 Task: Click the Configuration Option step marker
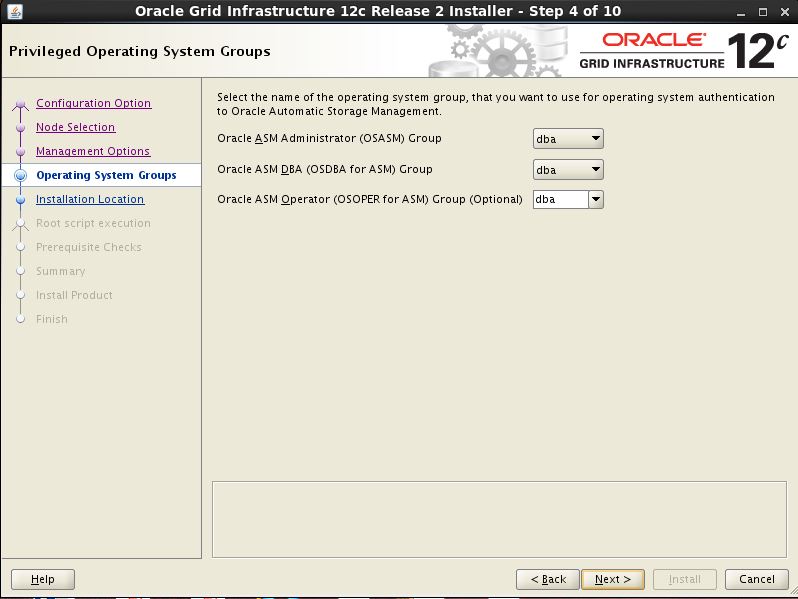[20, 104]
